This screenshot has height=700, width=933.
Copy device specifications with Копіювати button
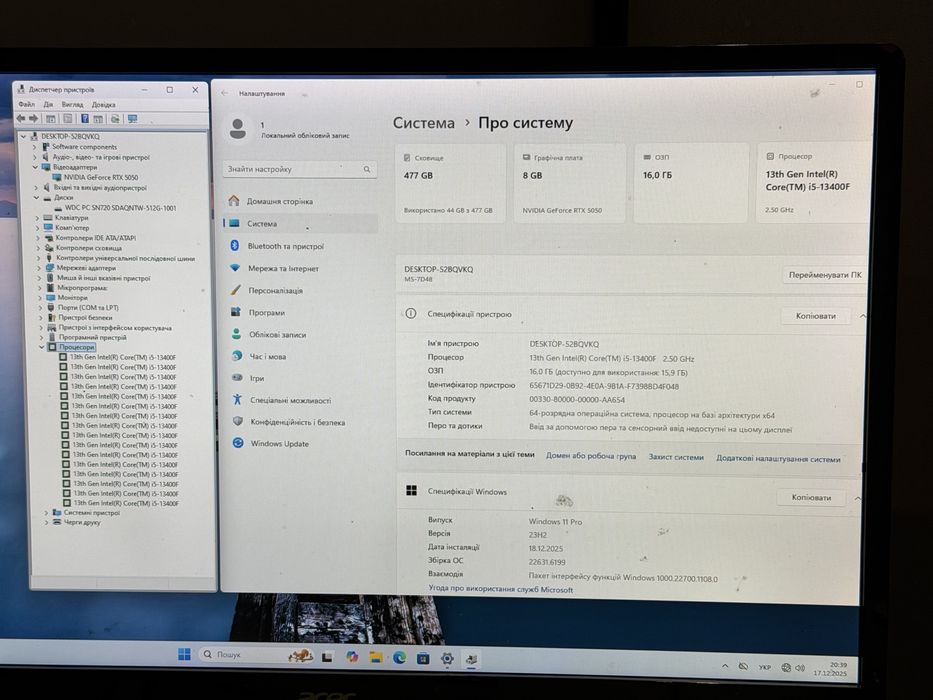pos(815,316)
